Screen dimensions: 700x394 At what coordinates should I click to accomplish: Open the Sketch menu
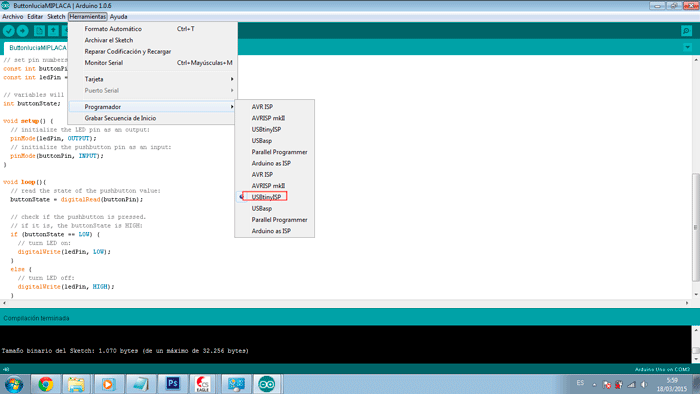pyautogui.click(x=56, y=17)
